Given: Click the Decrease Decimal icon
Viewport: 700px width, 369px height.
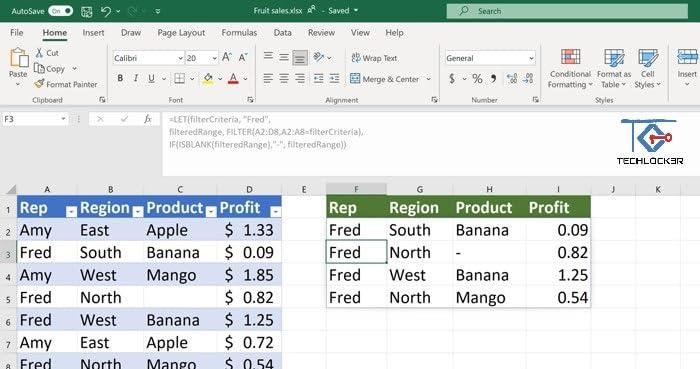Looking at the screenshot, I should 528,79.
